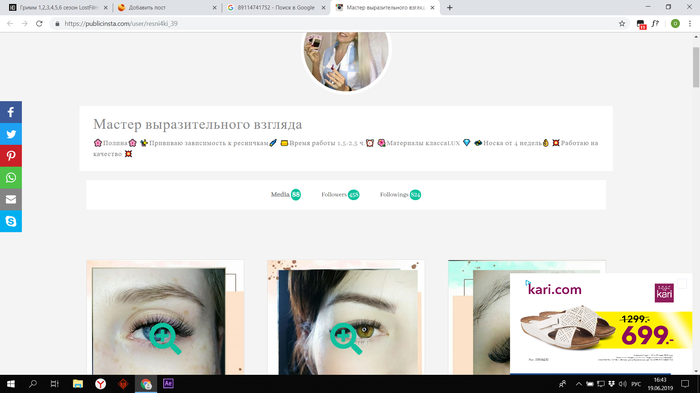Screen dimensions: 700x393
Task: Click the Мастер выразительного взгляда heading
Action: click(197, 124)
